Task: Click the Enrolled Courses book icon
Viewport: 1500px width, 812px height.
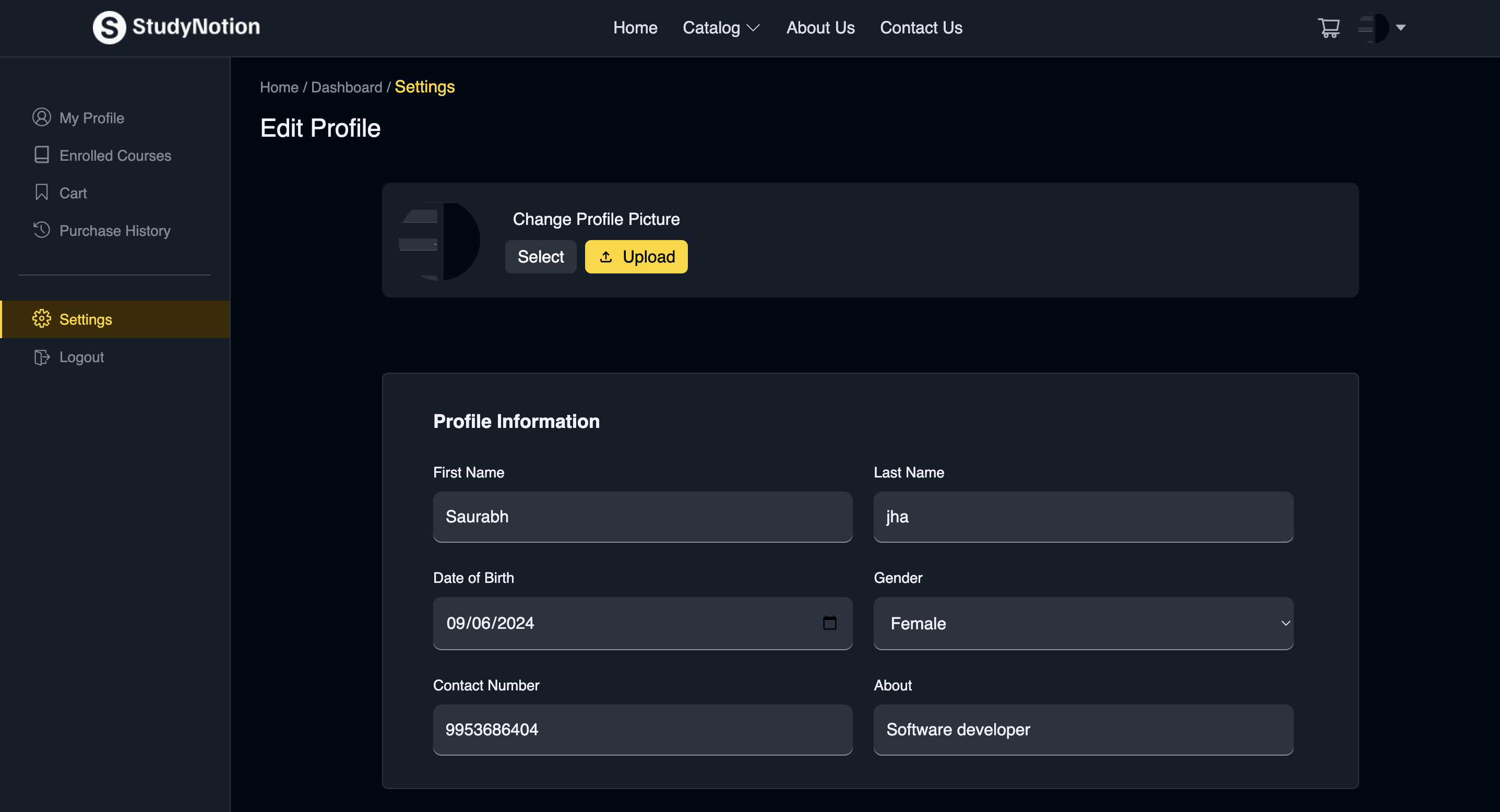Action: point(41,155)
